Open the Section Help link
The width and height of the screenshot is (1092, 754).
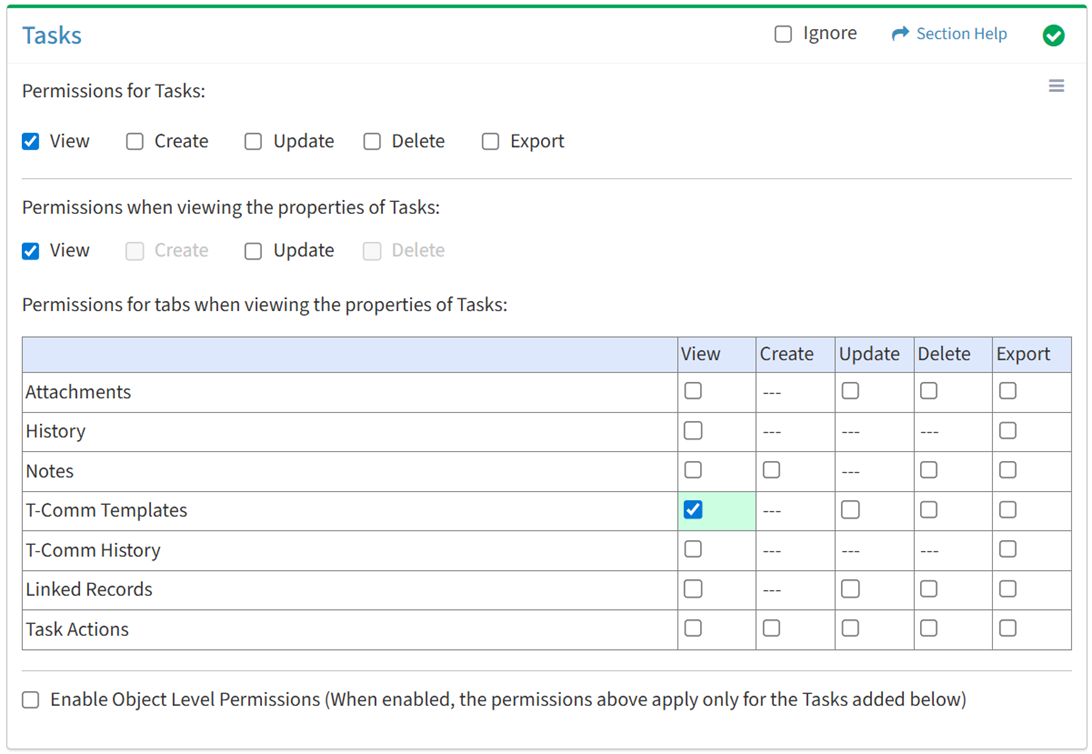click(x=961, y=34)
